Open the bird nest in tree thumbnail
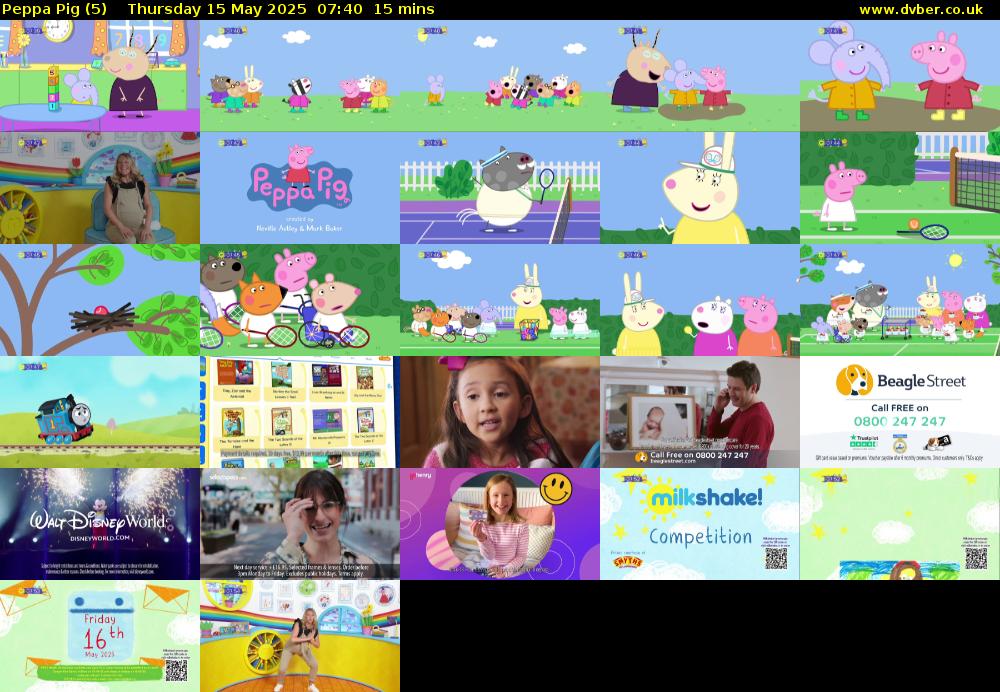 (99, 300)
